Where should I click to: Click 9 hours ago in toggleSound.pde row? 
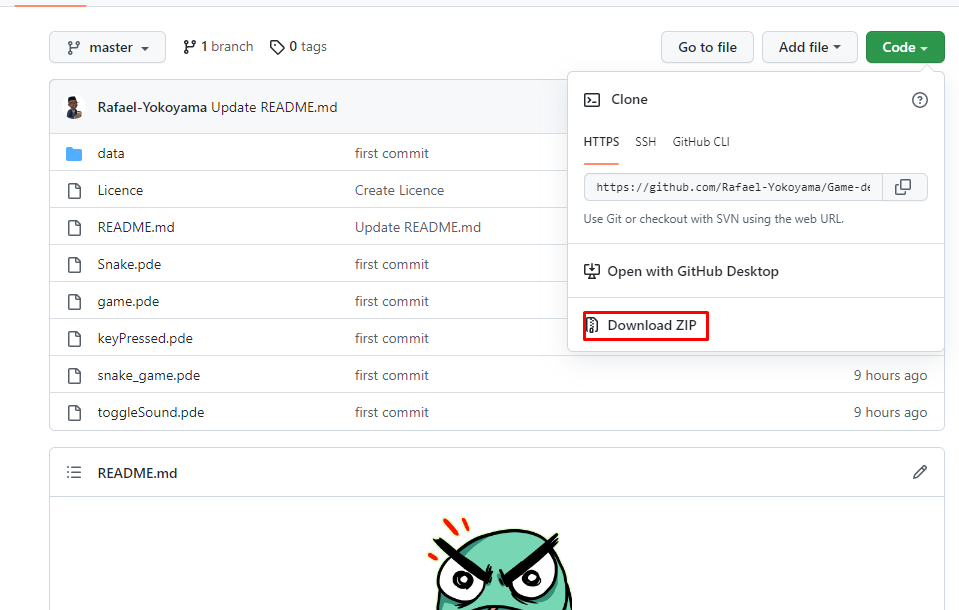890,412
